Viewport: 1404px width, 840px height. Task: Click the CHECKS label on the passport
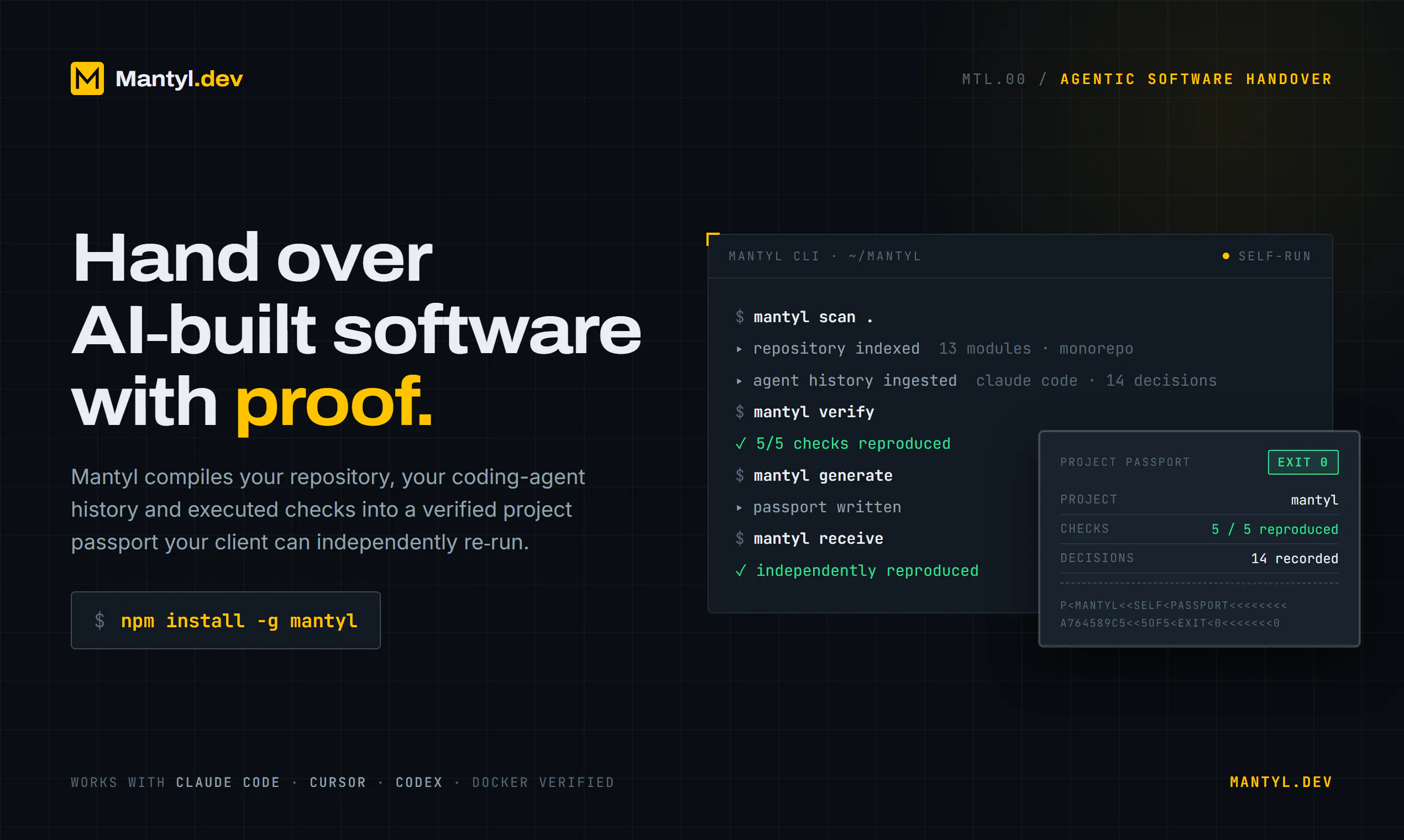[1084, 529]
